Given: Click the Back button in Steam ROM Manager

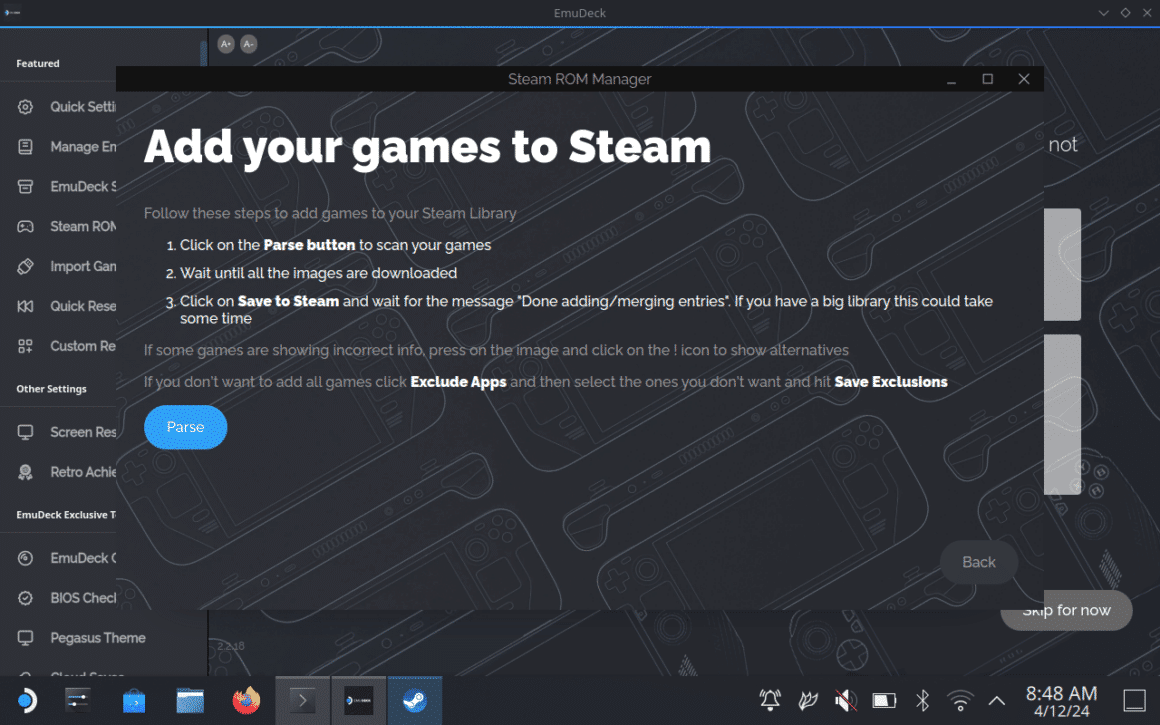Looking at the screenshot, I should [x=978, y=562].
